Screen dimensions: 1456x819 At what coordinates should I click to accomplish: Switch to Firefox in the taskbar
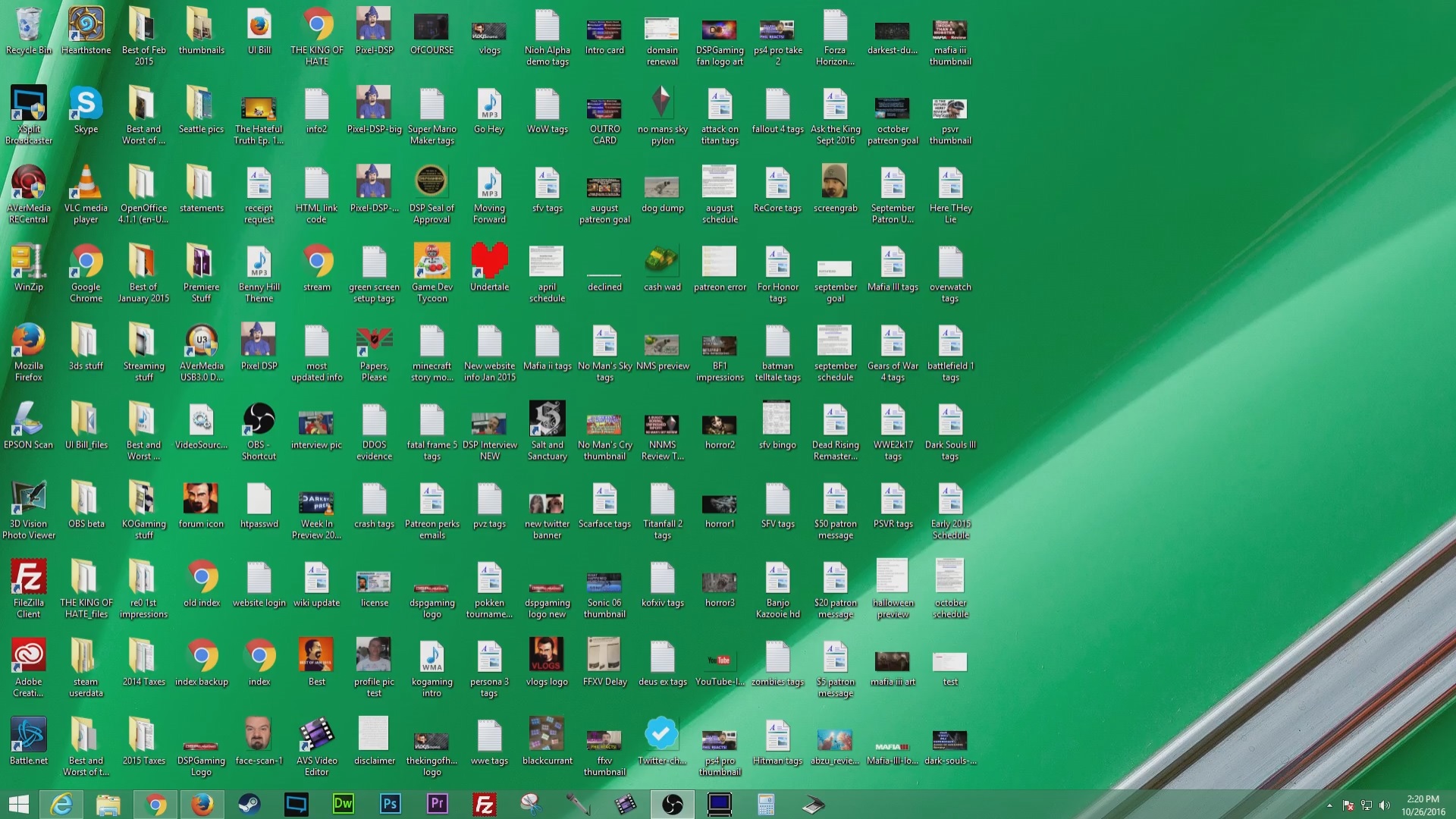pos(202,804)
